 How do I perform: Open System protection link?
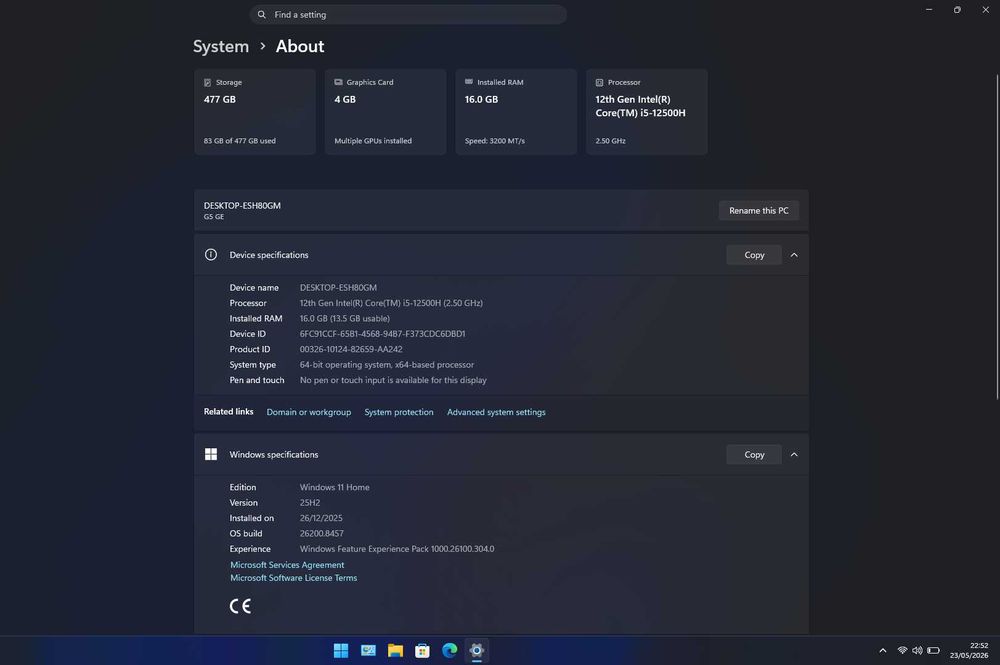(399, 412)
